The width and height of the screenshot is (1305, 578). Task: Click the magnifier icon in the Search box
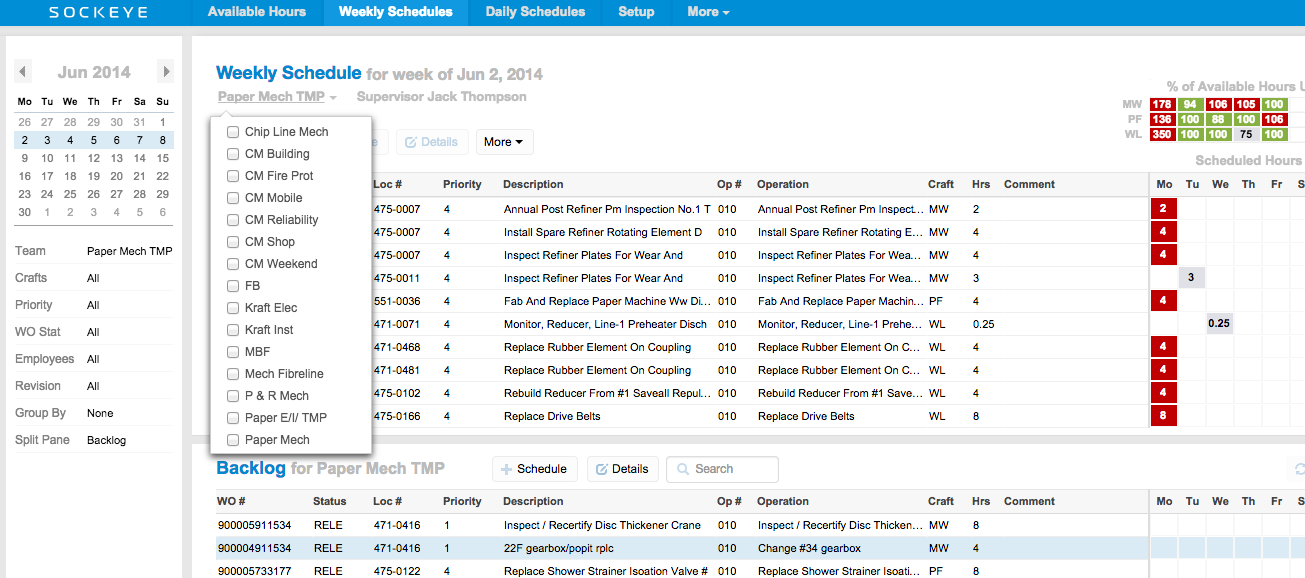point(682,469)
